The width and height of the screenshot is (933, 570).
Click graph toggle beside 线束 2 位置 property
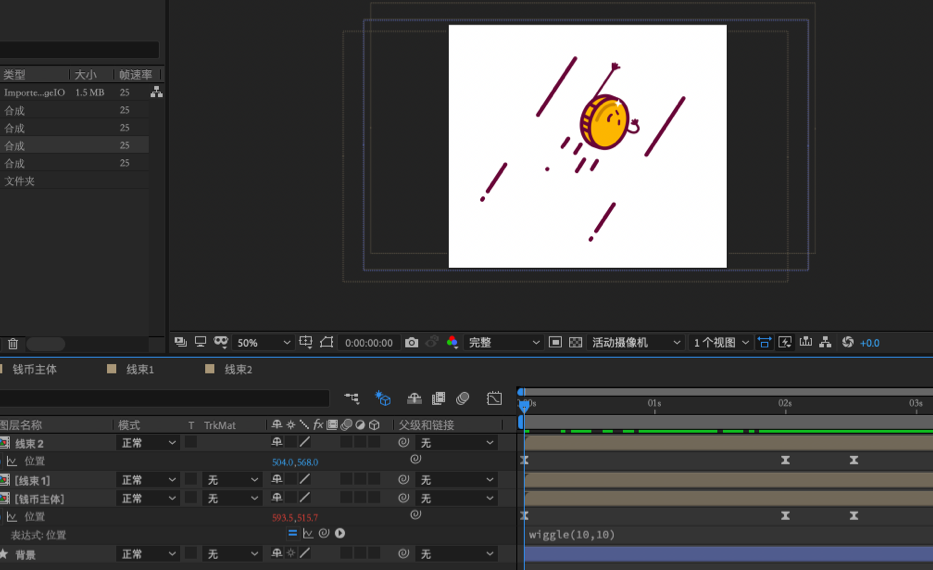pyautogui.click(x=12, y=461)
